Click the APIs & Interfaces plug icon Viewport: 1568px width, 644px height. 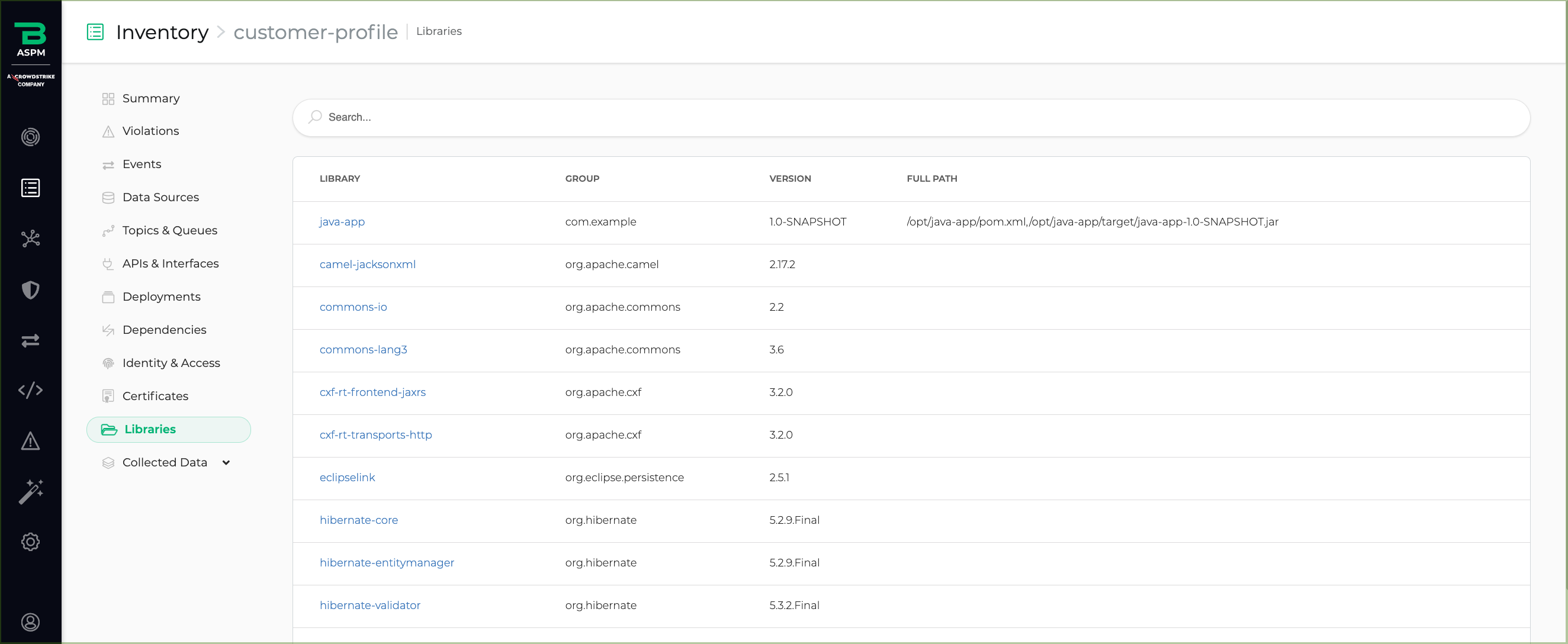click(108, 264)
